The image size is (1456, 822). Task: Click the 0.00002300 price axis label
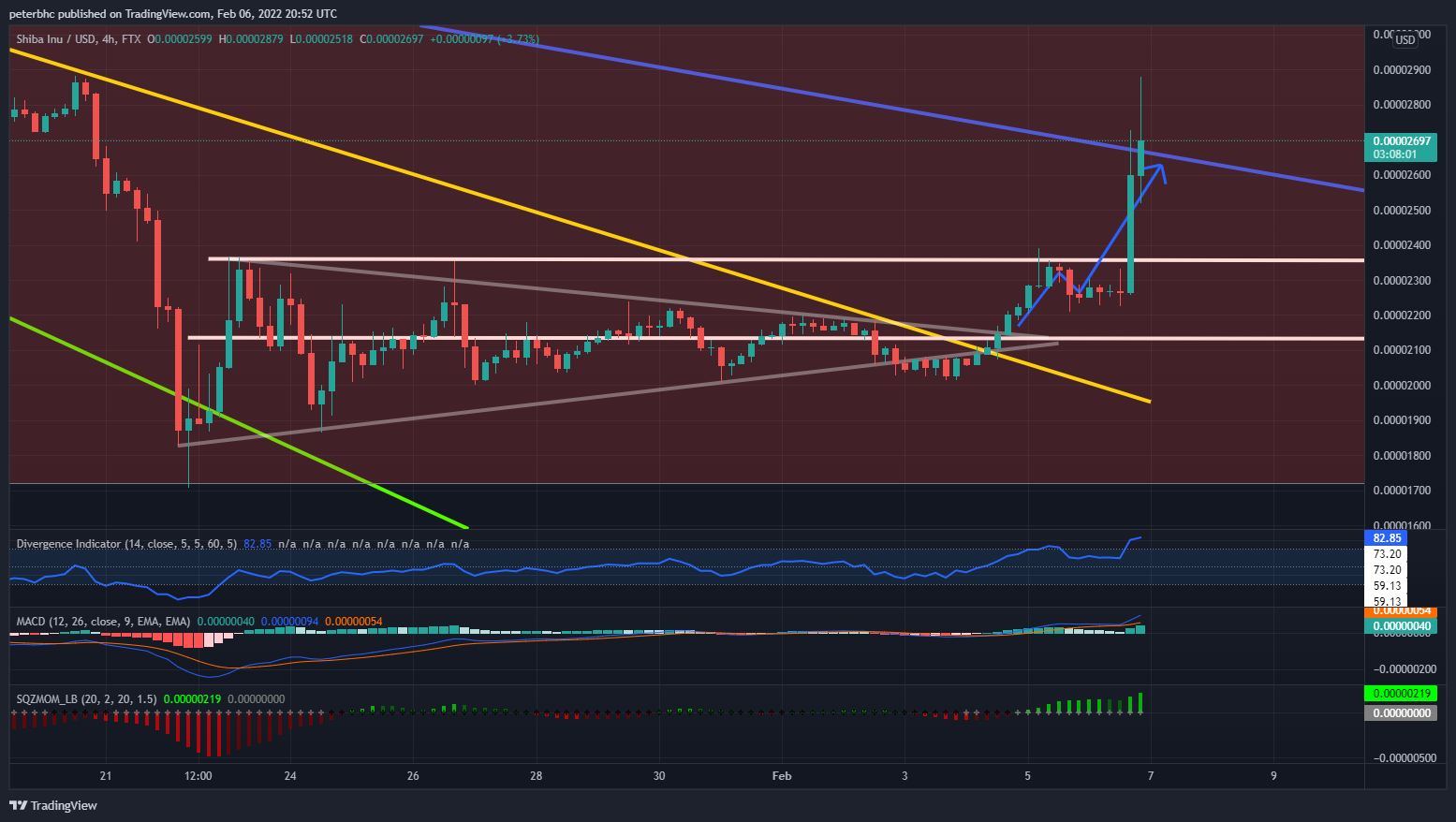tap(1402, 281)
